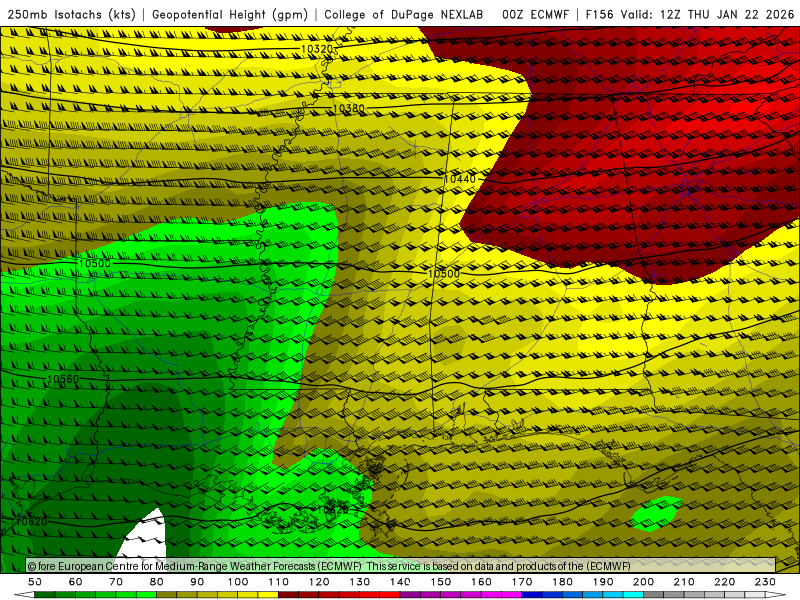The width and height of the screenshot is (800, 600).
Task: Click the right arrow end of the color scale
Action: click(x=776, y=595)
